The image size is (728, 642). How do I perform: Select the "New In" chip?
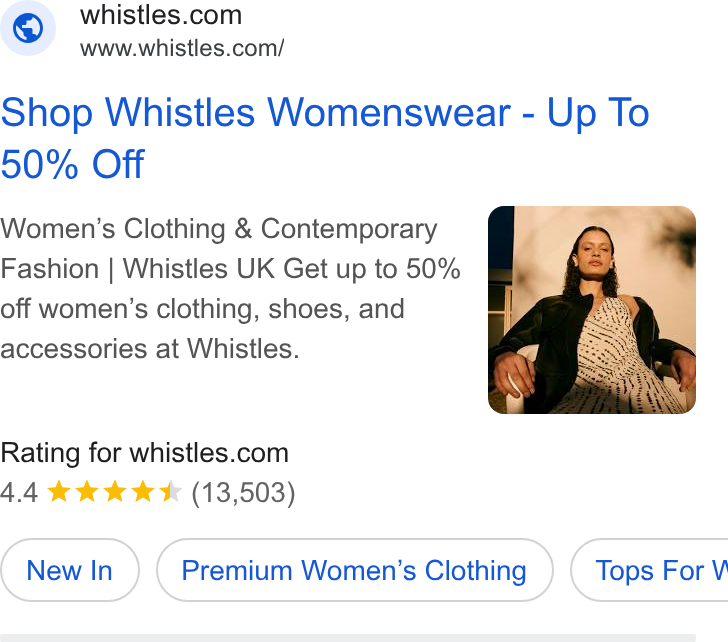[x=70, y=570]
